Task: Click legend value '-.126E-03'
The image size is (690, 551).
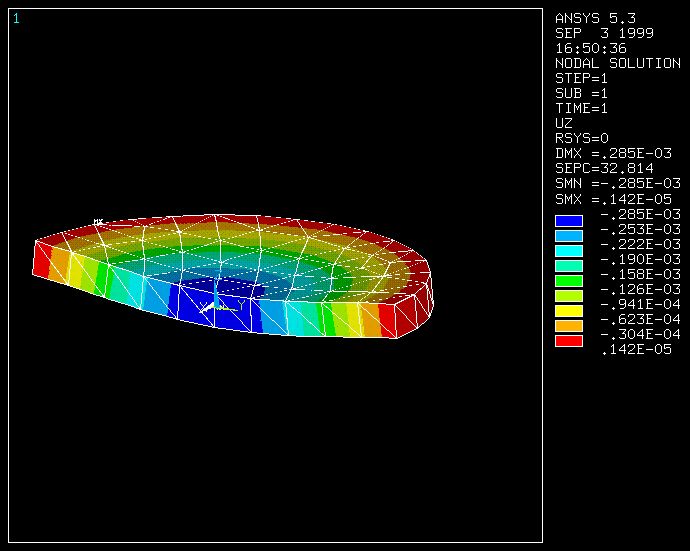Action: (x=640, y=289)
